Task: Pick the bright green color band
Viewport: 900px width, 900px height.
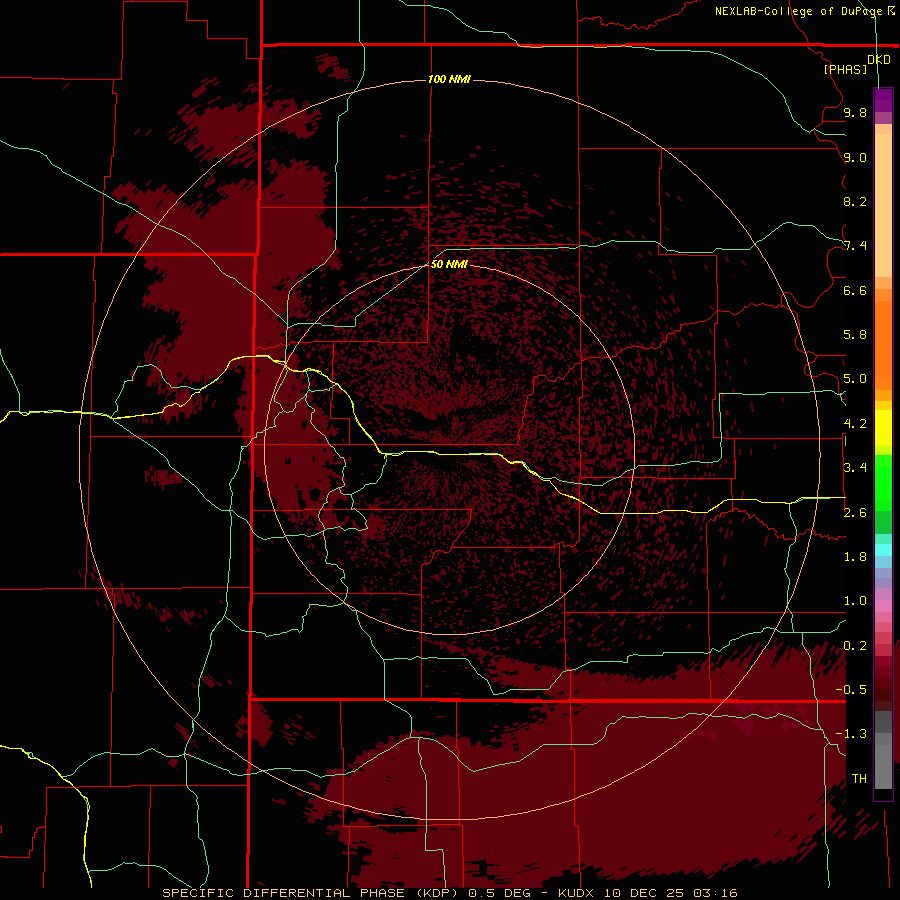Action: coord(883,482)
